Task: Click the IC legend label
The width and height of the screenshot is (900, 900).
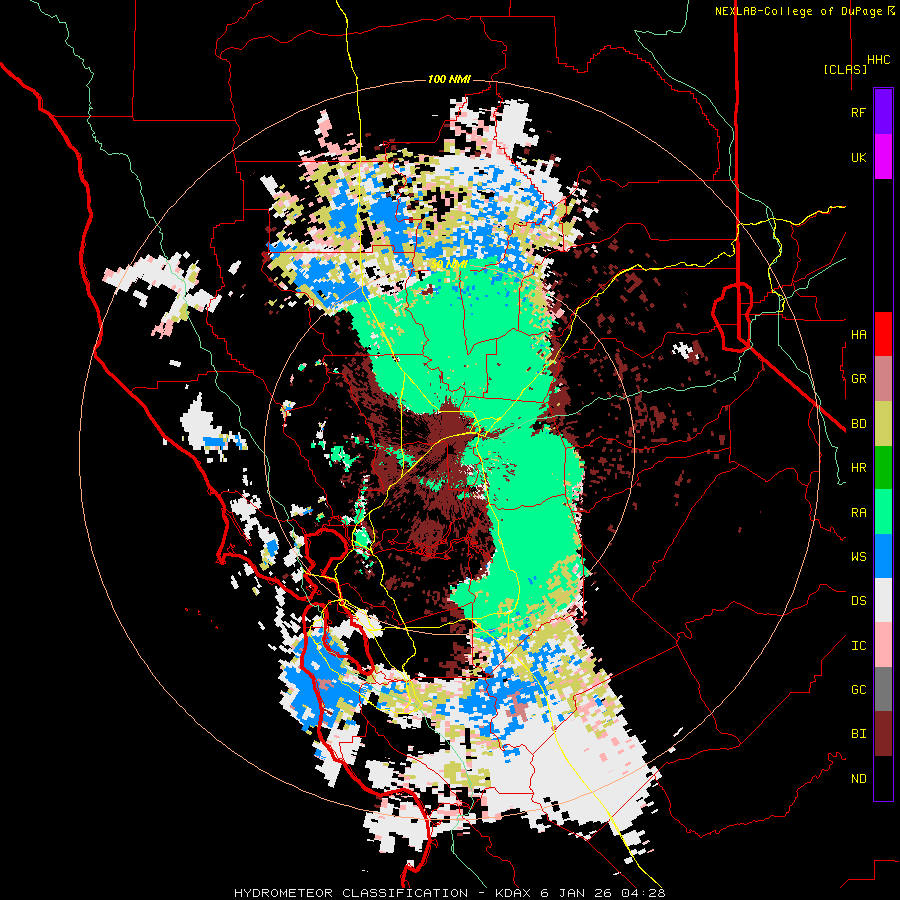Action: (858, 646)
